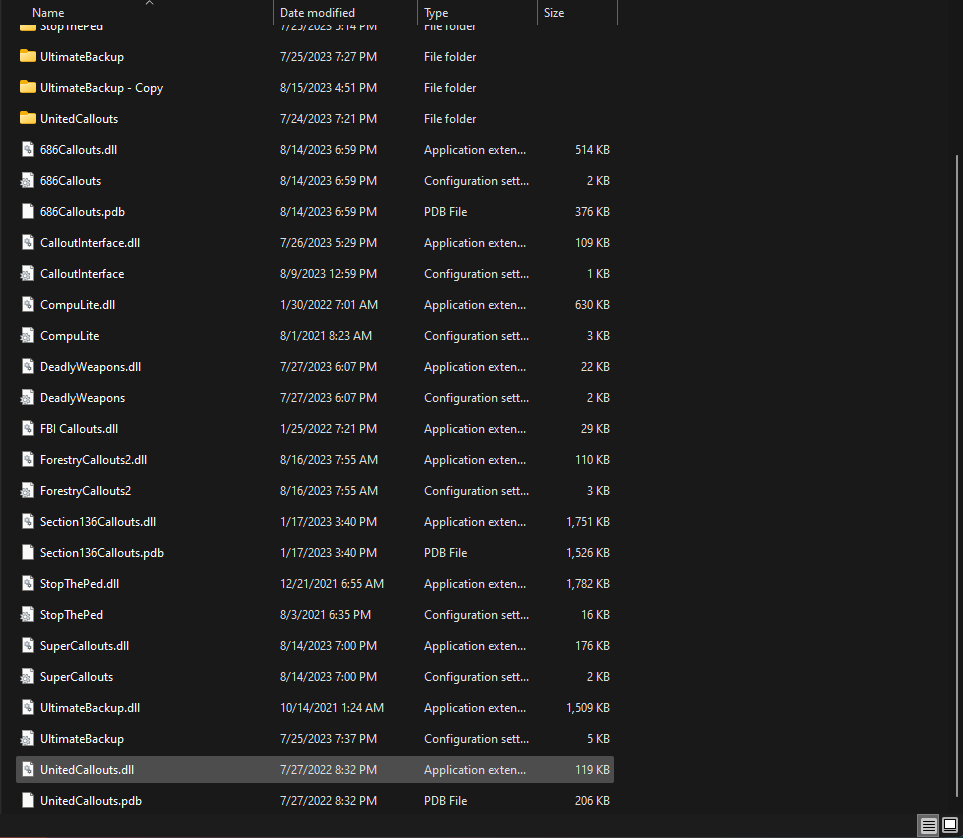Select the CompuLite.dll file name
963x838 pixels.
(x=77, y=305)
